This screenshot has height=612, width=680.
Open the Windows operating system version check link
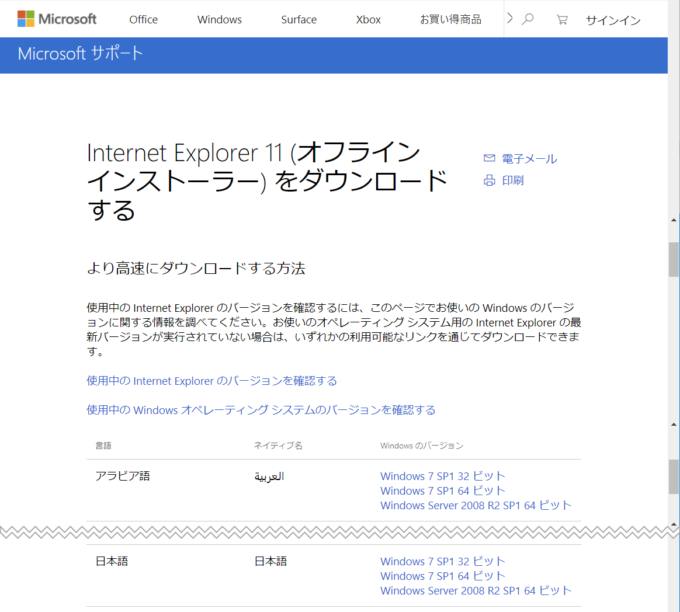tap(260, 410)
